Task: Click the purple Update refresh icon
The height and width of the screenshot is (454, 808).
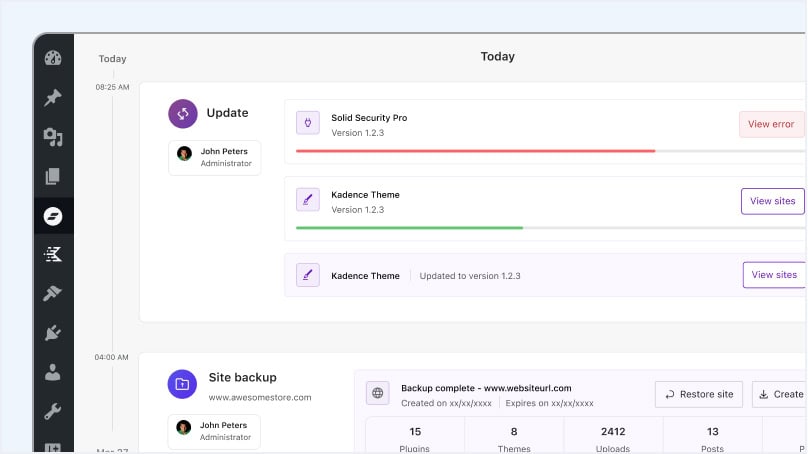Action: pos(183,114)
